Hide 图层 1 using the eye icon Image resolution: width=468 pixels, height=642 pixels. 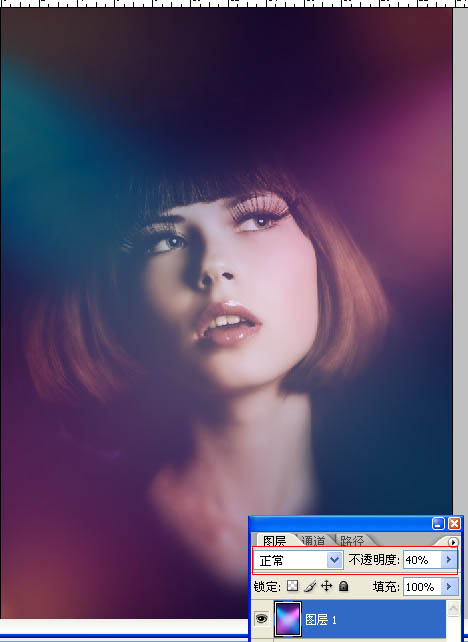coord(261,618)
